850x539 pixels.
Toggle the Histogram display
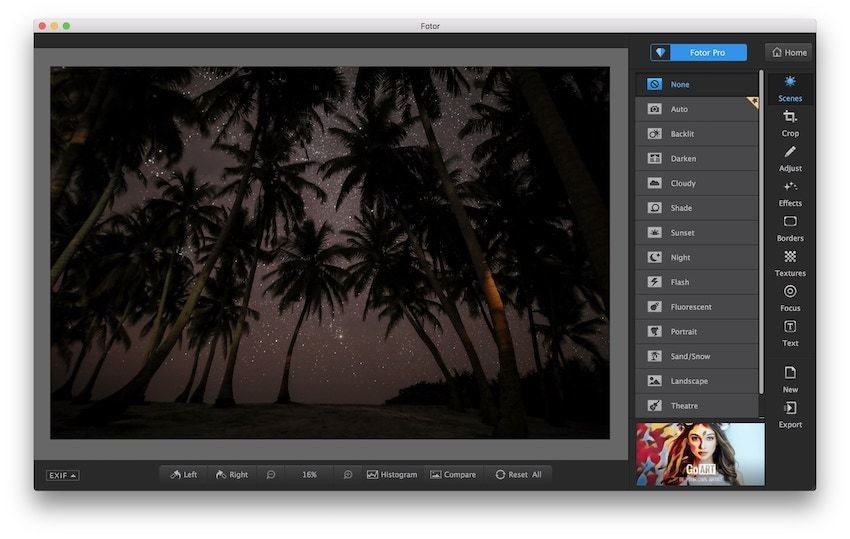pyautogui.click(x=392, y=474)
